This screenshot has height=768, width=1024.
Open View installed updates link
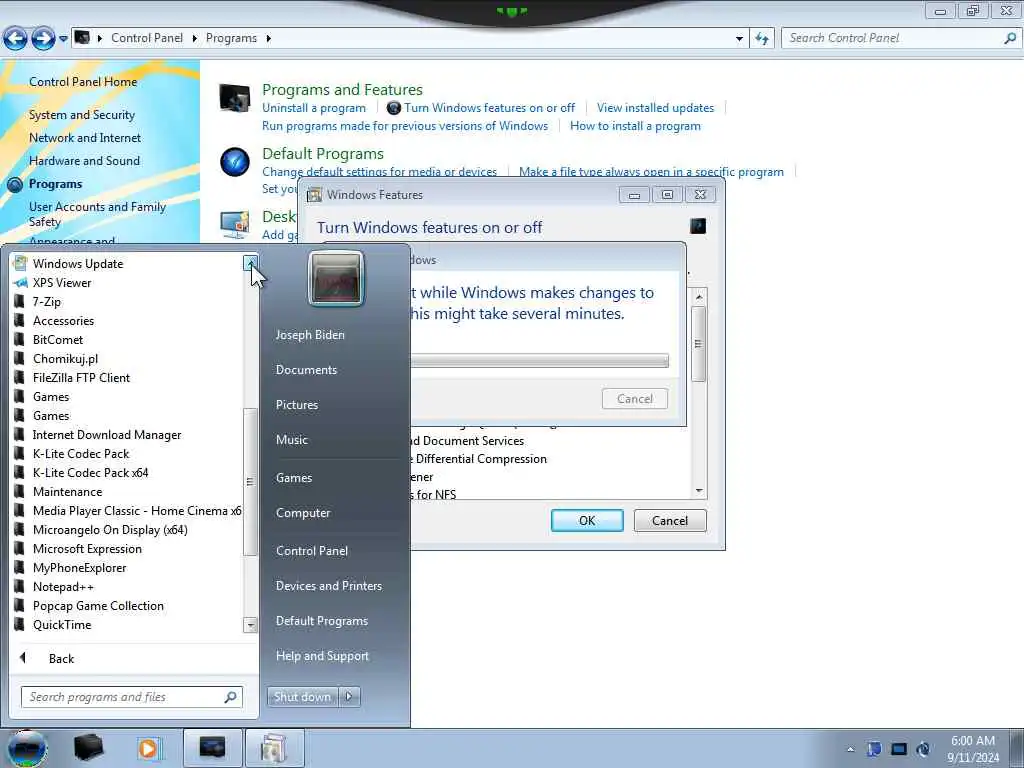655,108
